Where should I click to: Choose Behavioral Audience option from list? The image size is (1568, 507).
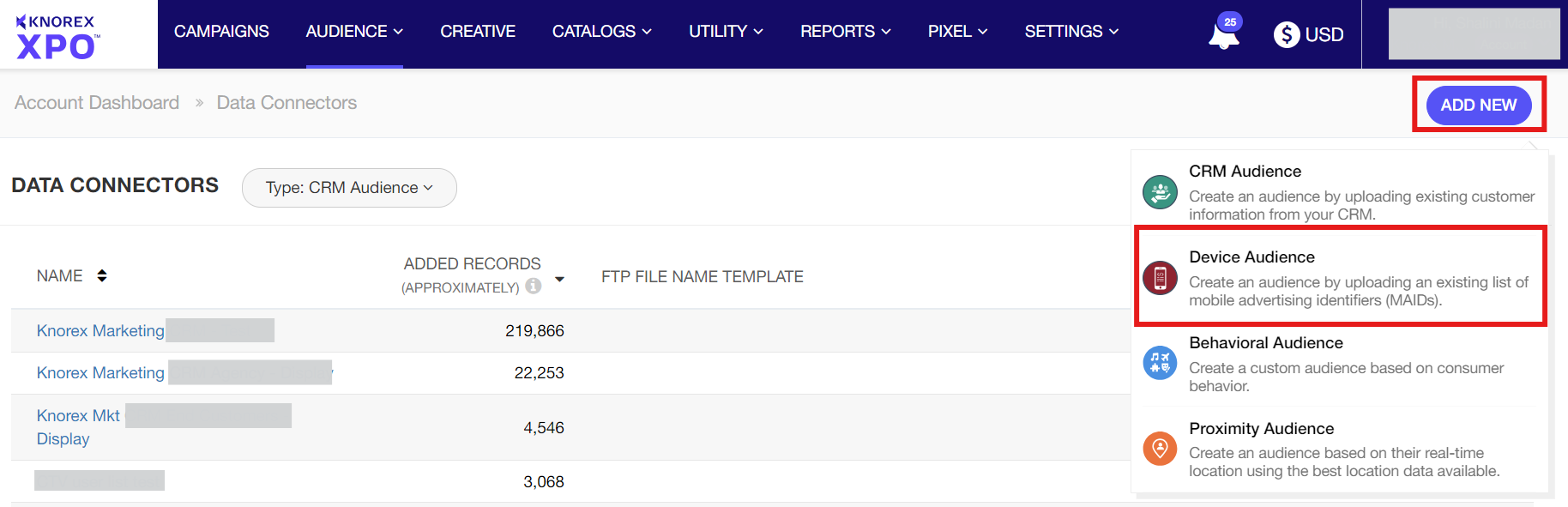point(1265,343)
